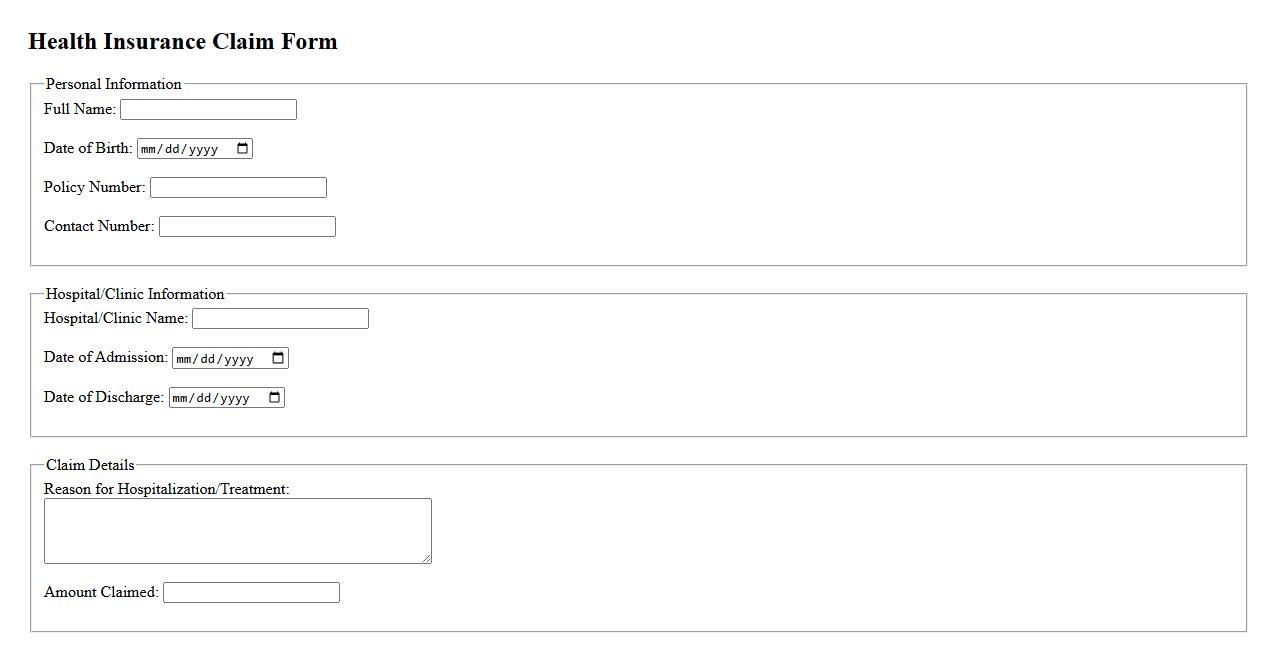Select the year segment of Date of Birth
The height and width of the screenshot is (650, 1278).
click(x=203, y=149)
